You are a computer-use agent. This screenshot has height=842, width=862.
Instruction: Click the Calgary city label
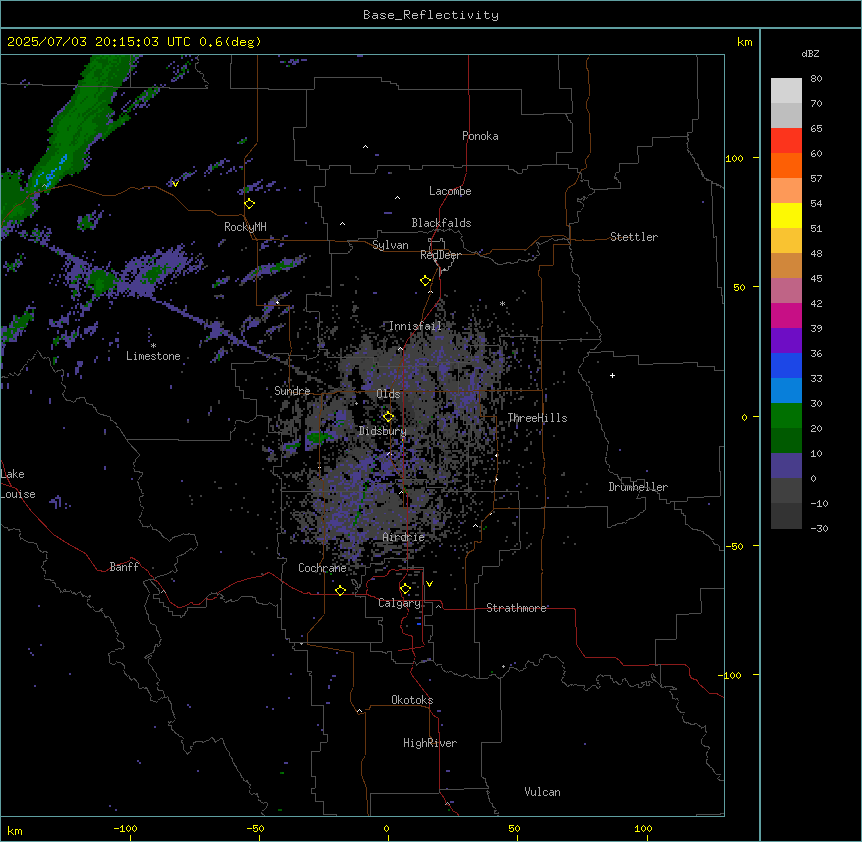click(399, 603)
